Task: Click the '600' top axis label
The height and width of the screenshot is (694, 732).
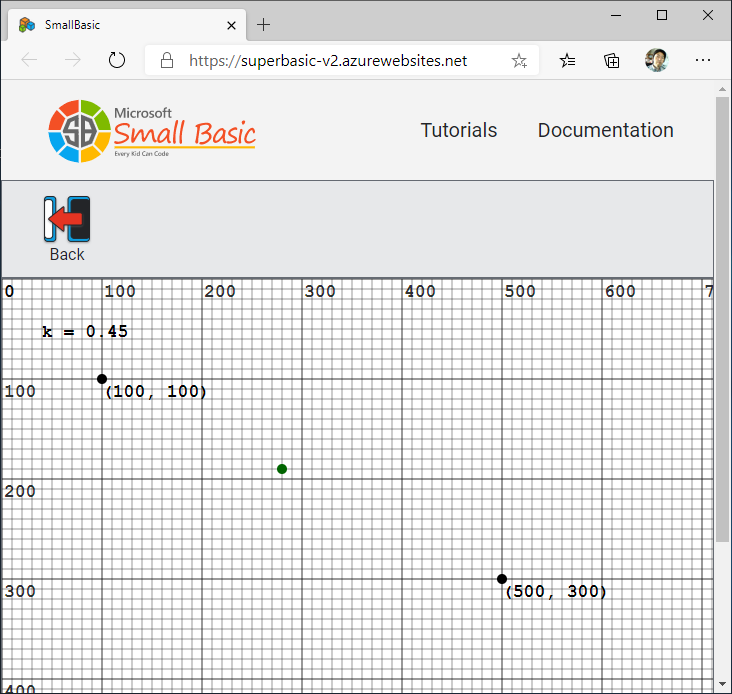Action: 620,291
